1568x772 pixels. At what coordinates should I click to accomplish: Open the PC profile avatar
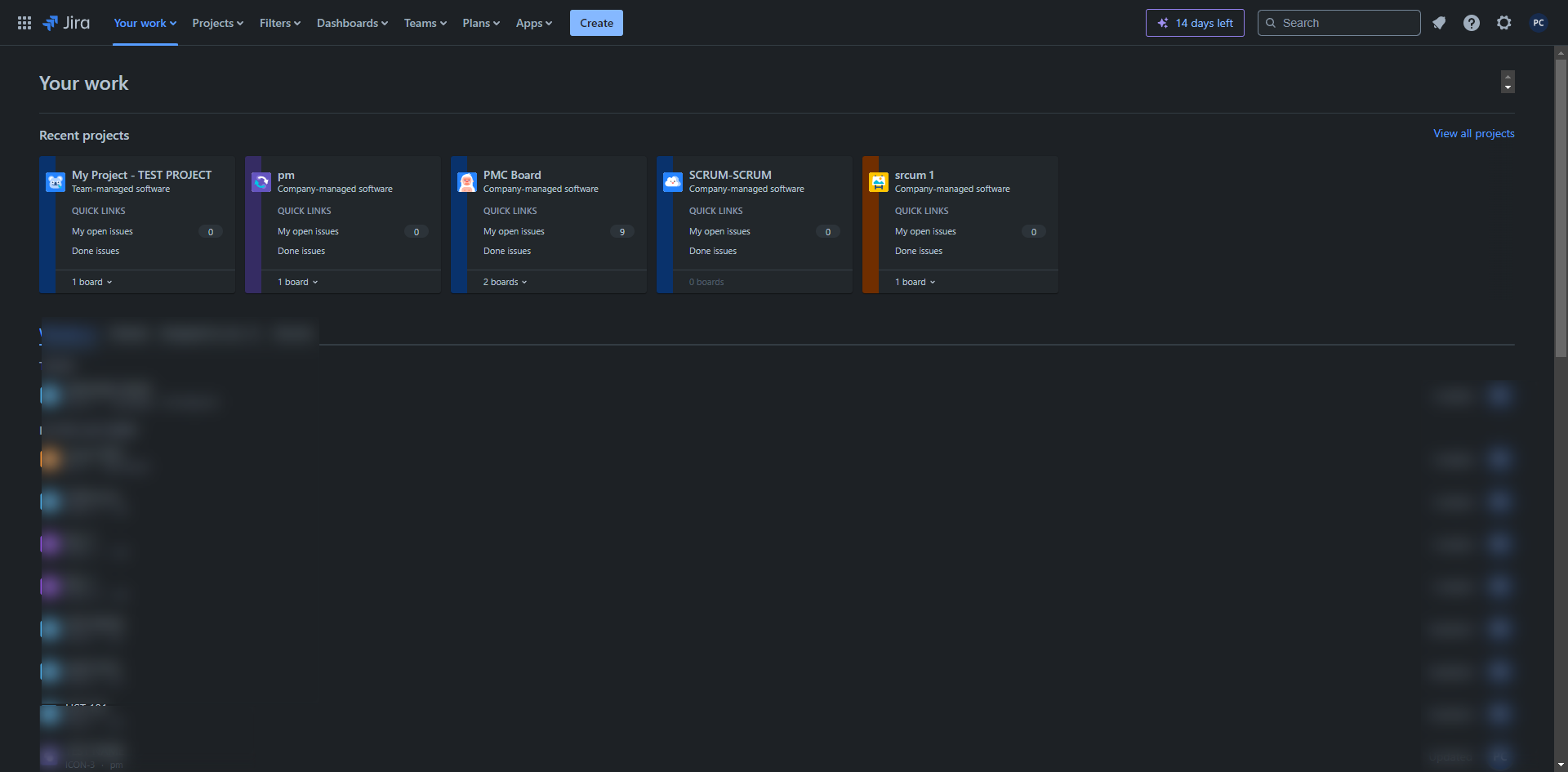(x=1539, y=23)
